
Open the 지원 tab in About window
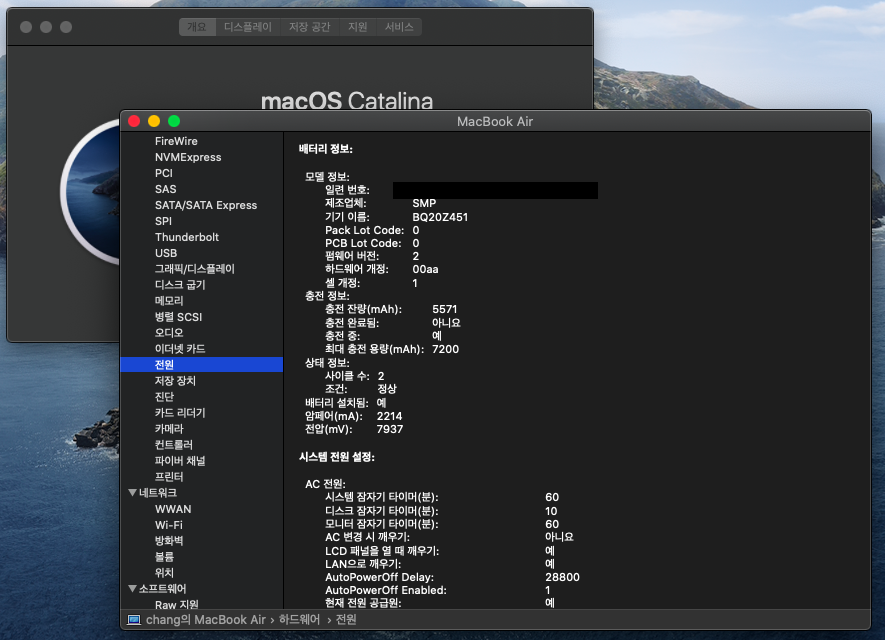click(358, 27)
